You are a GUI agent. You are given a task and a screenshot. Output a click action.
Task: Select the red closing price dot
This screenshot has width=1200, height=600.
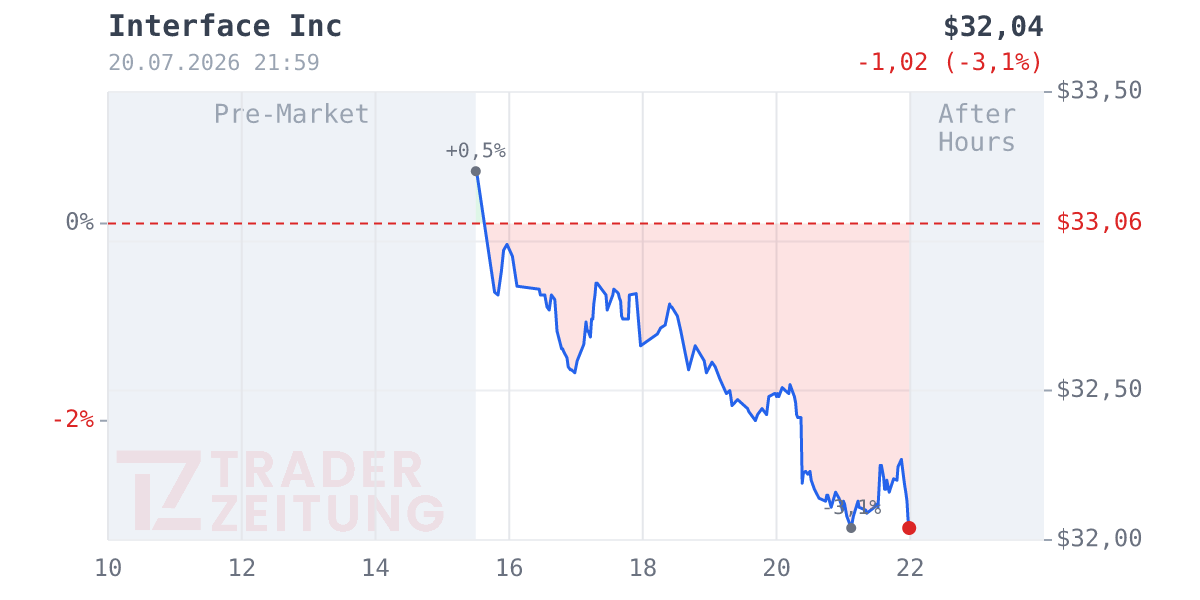(x=909, y=528)
